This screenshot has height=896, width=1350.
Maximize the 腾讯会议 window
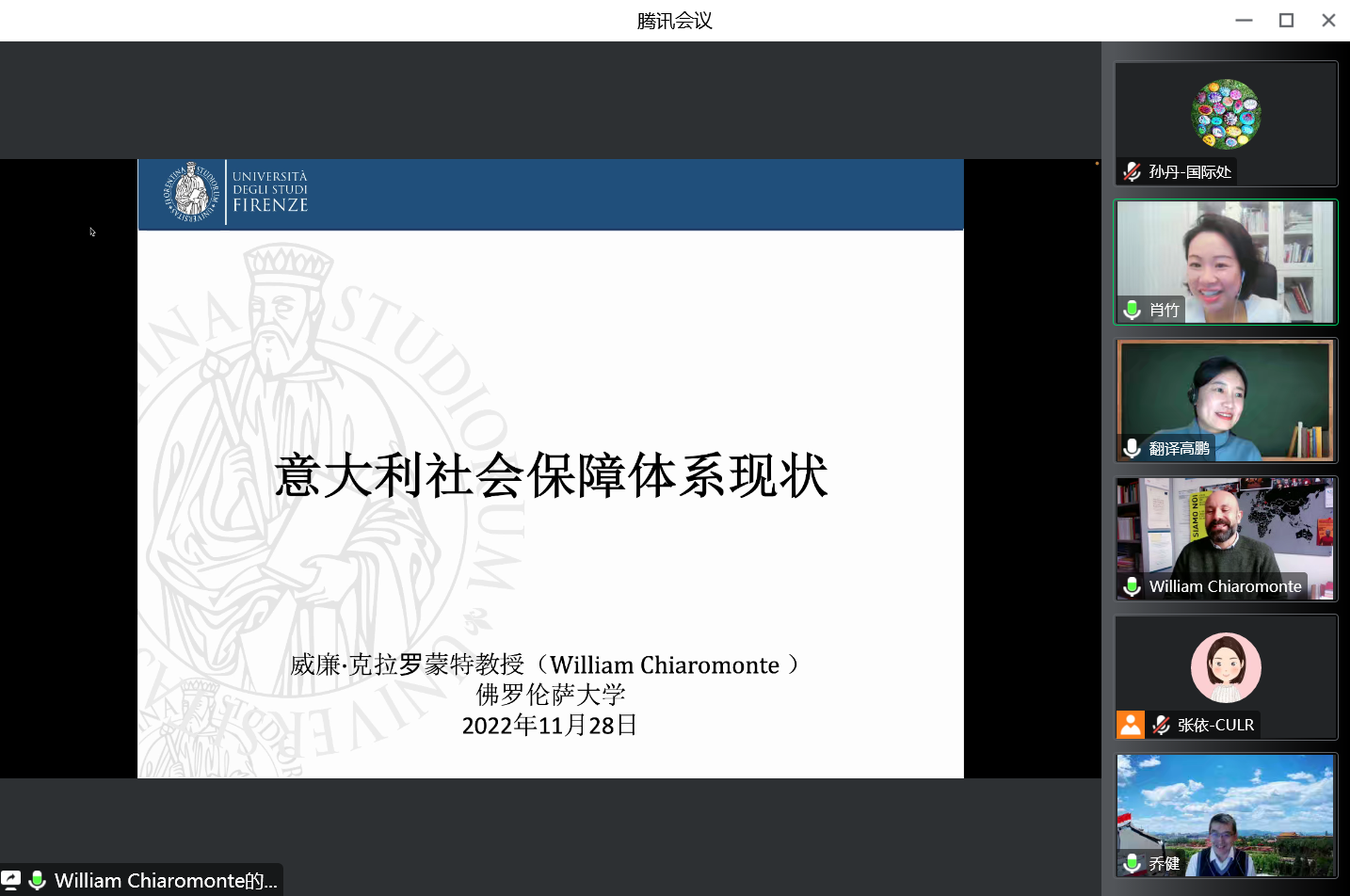click(1286, 20)
